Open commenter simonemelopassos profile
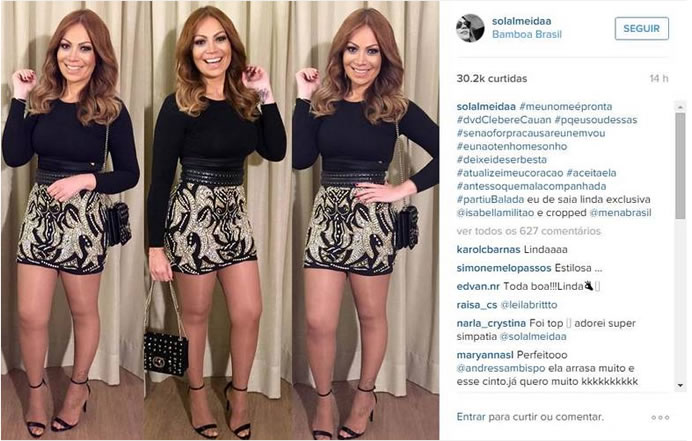 [x=504, y=268]
